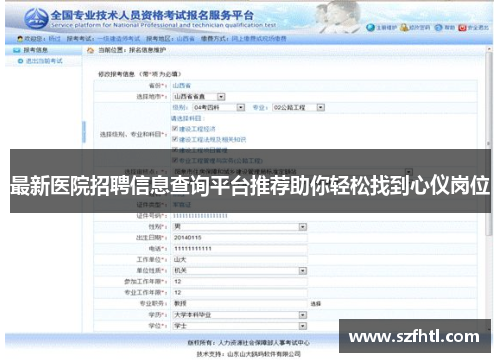Click the 证件号码 ID number value
This screenshot has height=362, width=500.
pos(200,216)
